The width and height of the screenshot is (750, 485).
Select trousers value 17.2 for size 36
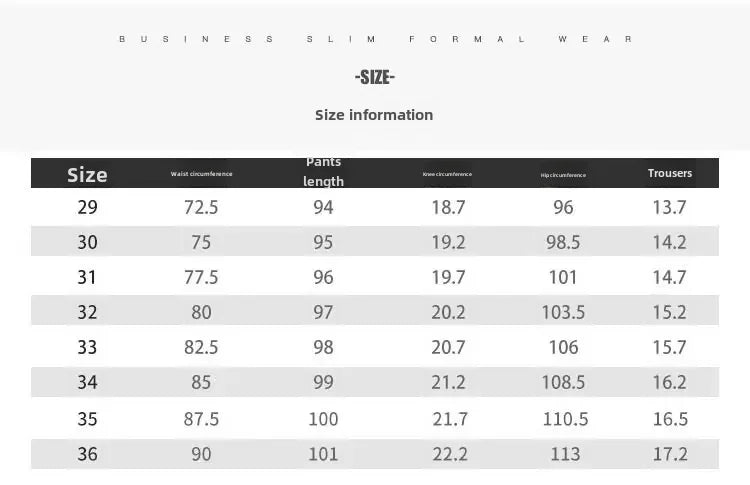(x=669, y=454)
